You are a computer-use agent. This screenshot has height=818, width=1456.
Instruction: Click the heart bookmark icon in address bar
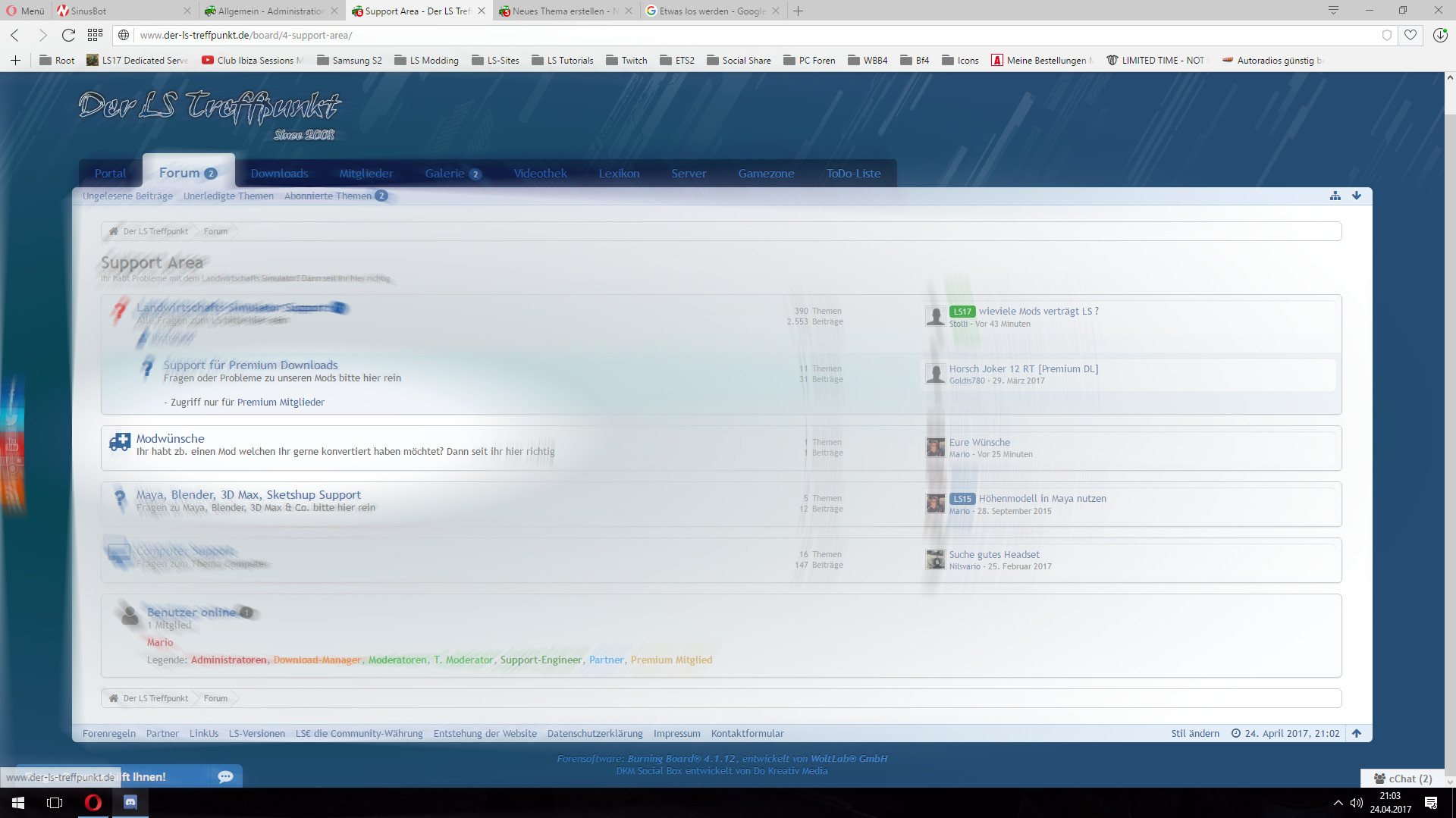[1410, 35]
